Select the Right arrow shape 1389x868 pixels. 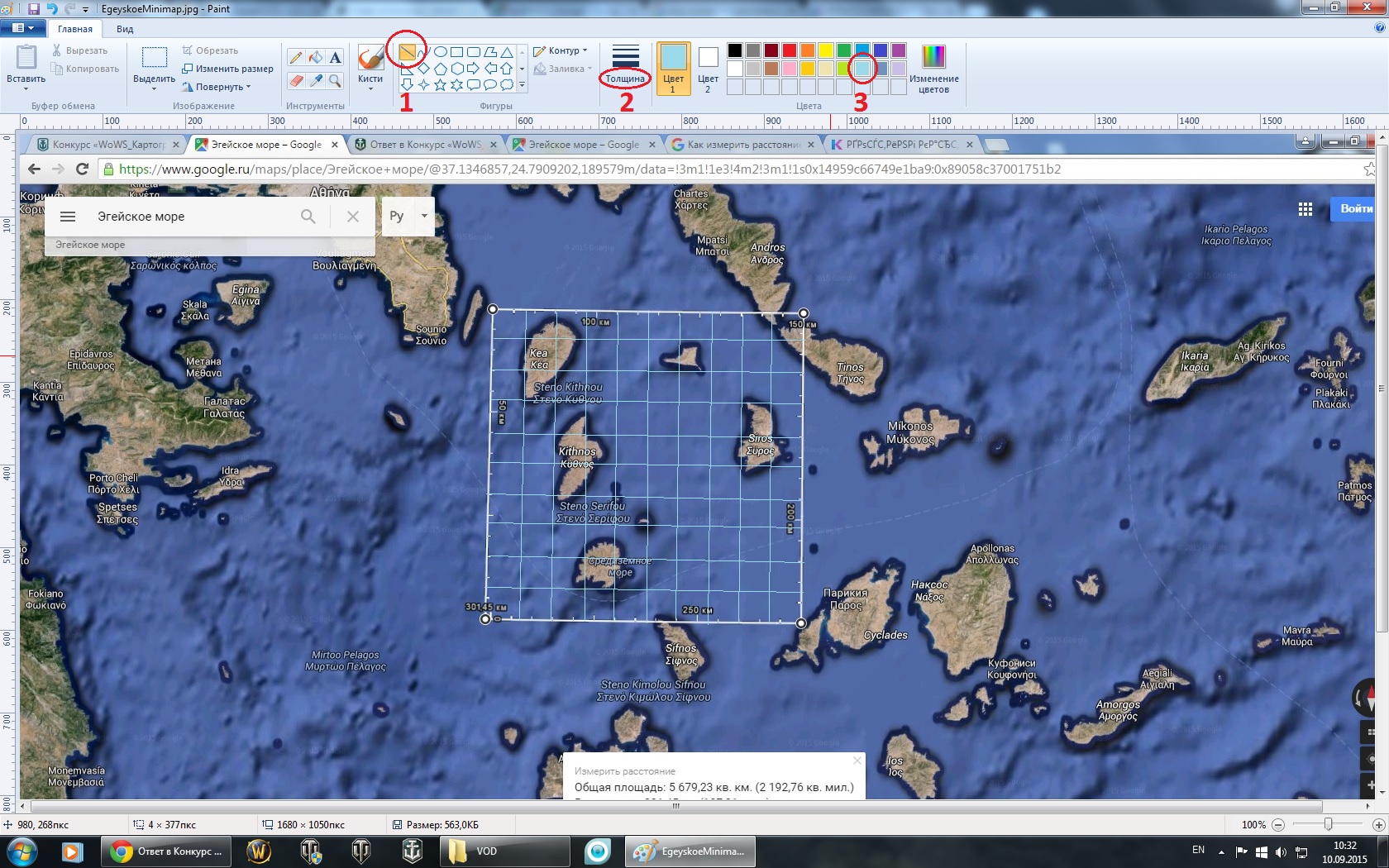click(x=473, y=69)
